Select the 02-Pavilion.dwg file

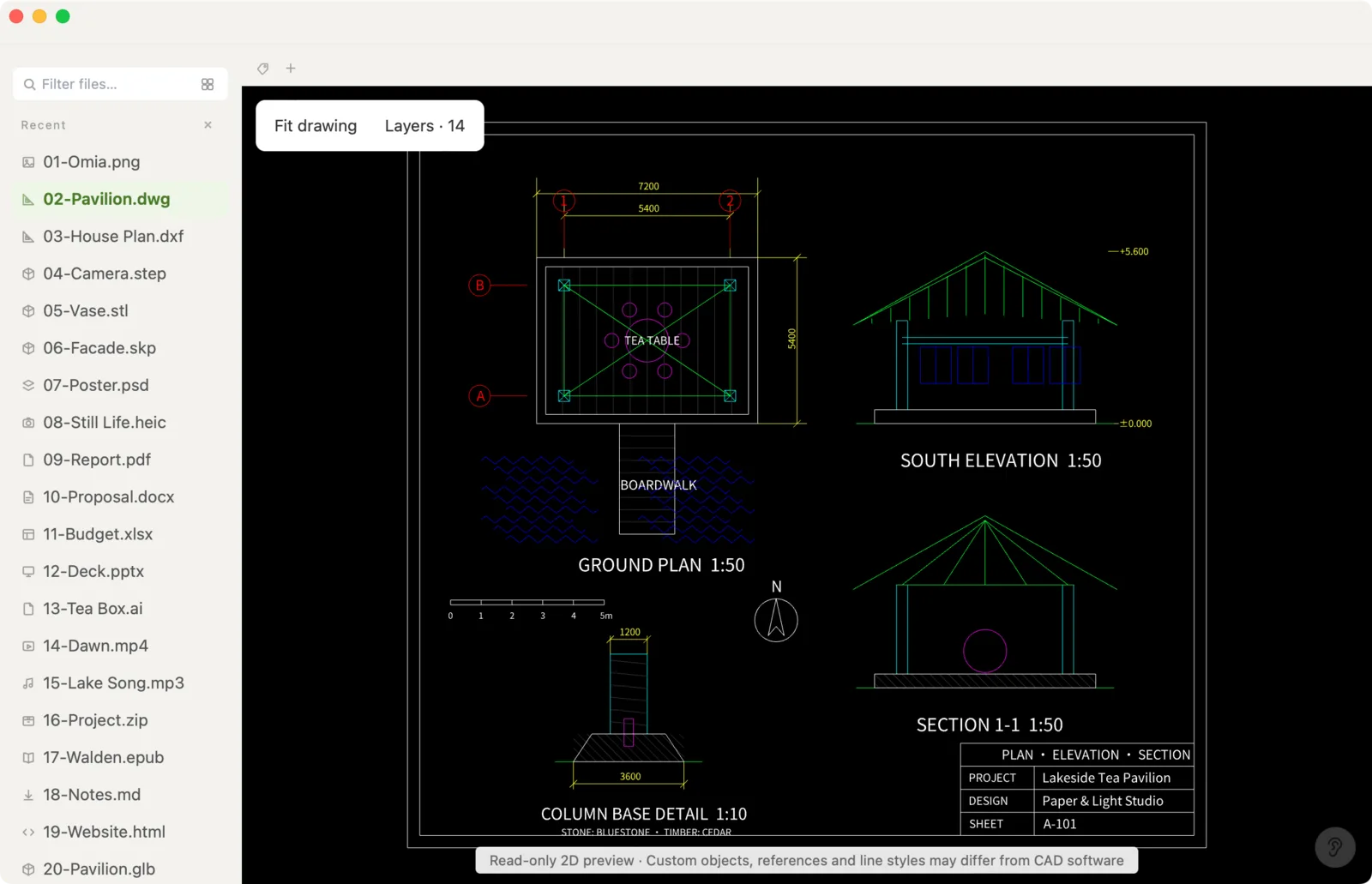coord(120,199)
